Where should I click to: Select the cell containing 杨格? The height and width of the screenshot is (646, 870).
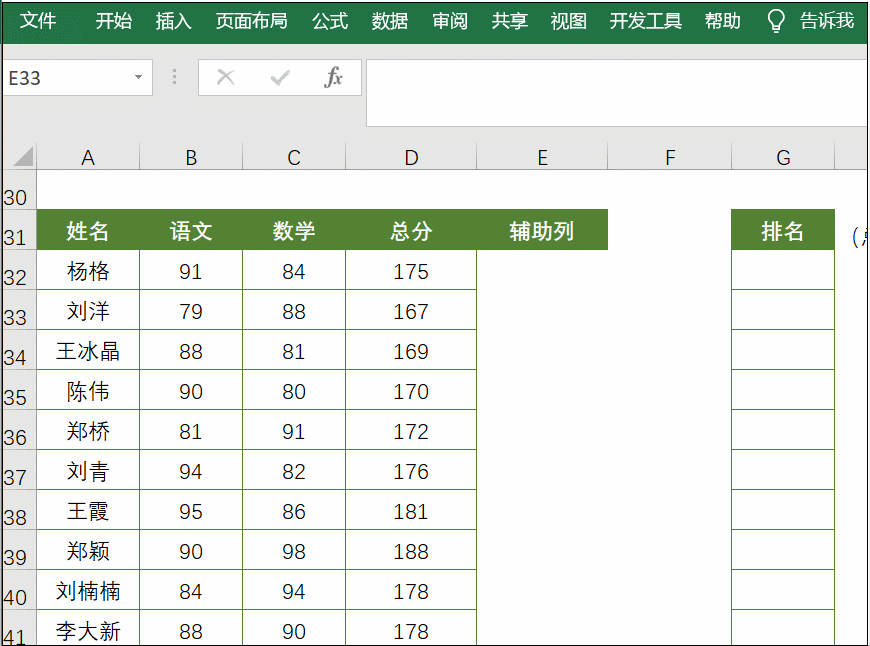click(88, 270)
